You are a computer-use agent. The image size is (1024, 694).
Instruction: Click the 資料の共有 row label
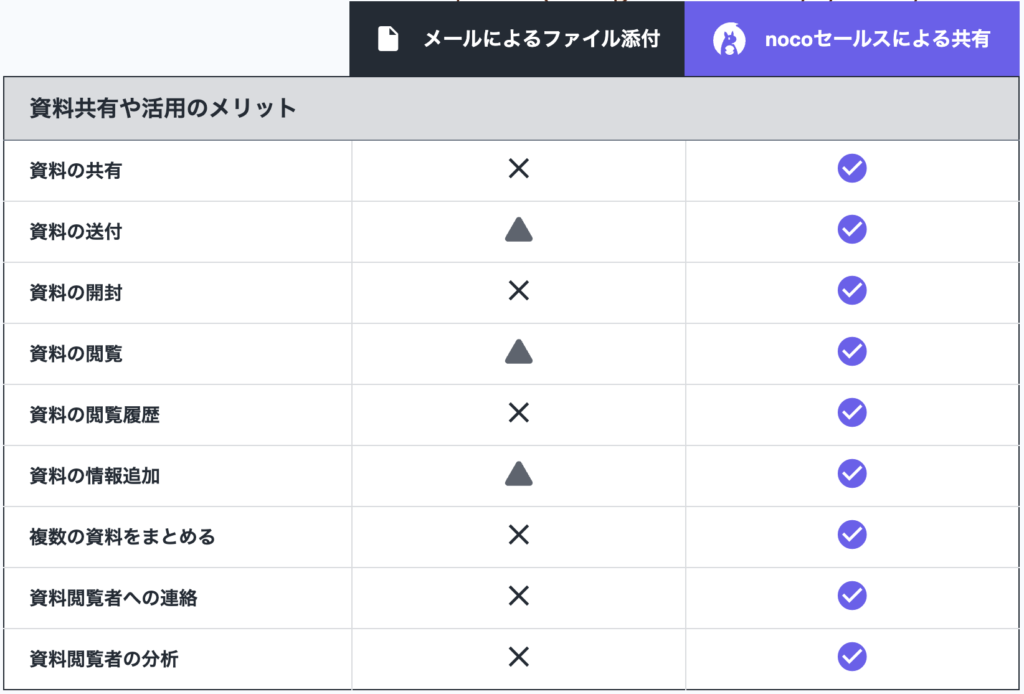click(x=76, y=170)
